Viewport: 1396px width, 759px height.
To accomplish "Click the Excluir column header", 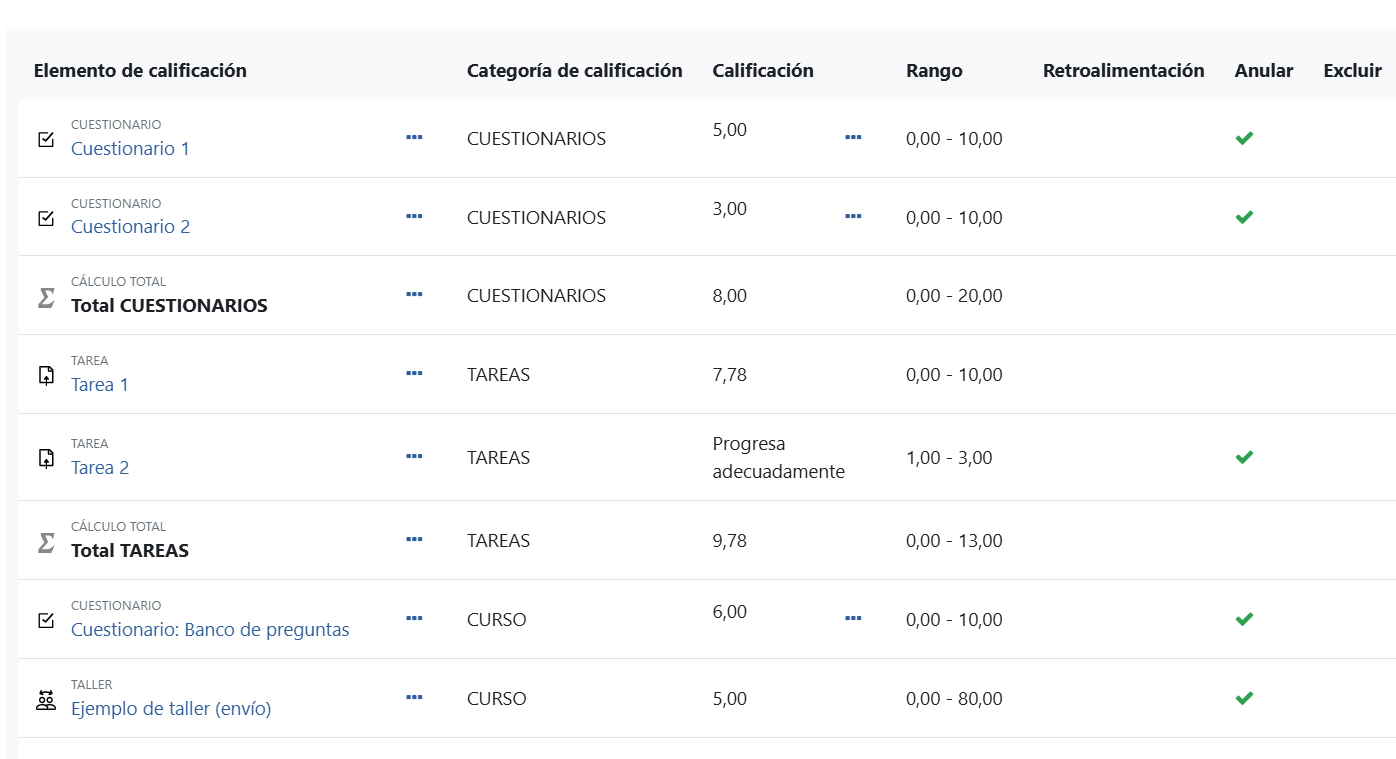I will [1353, 70].
